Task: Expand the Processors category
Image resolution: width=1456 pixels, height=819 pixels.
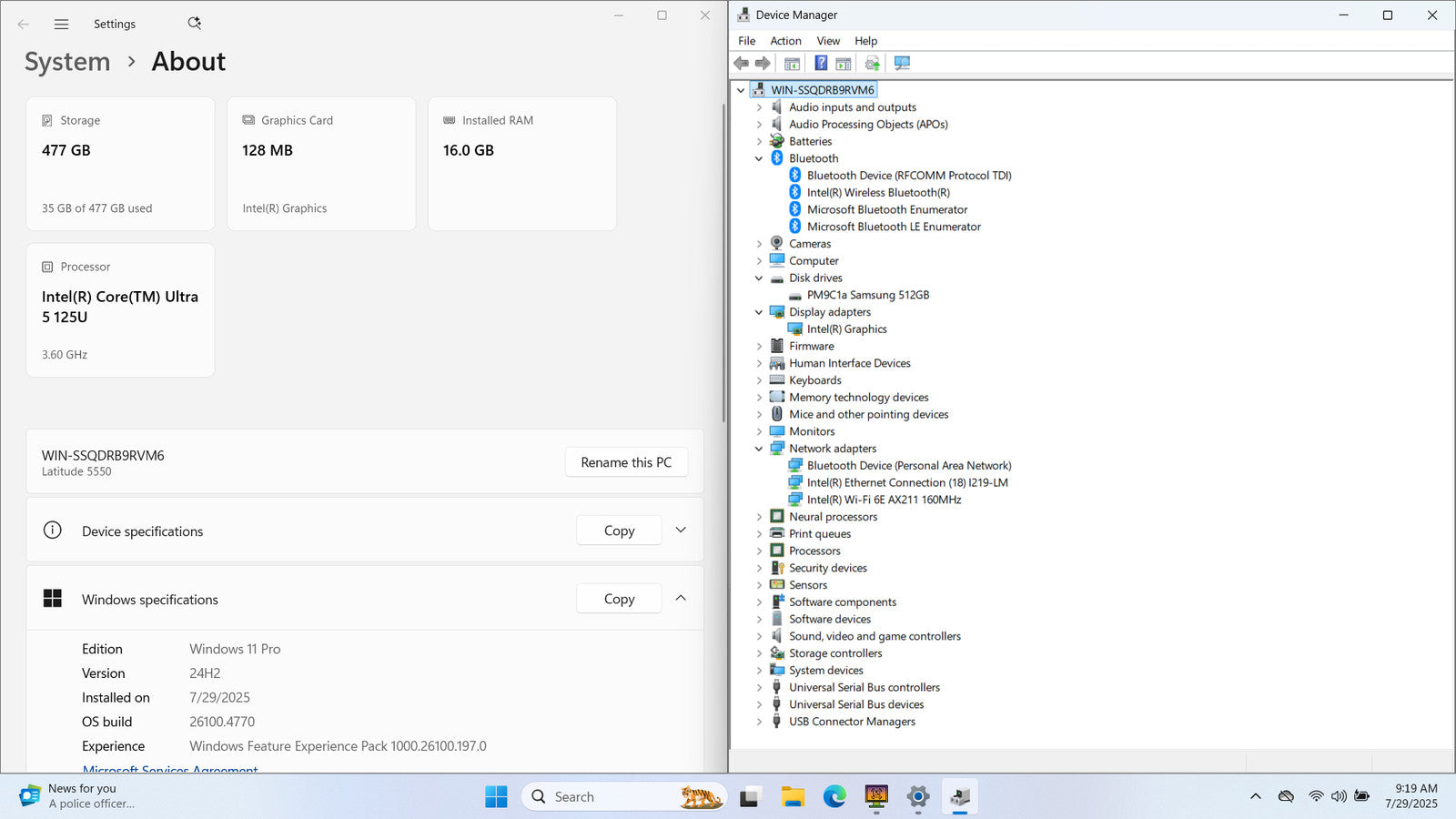Action: point(759,551)
